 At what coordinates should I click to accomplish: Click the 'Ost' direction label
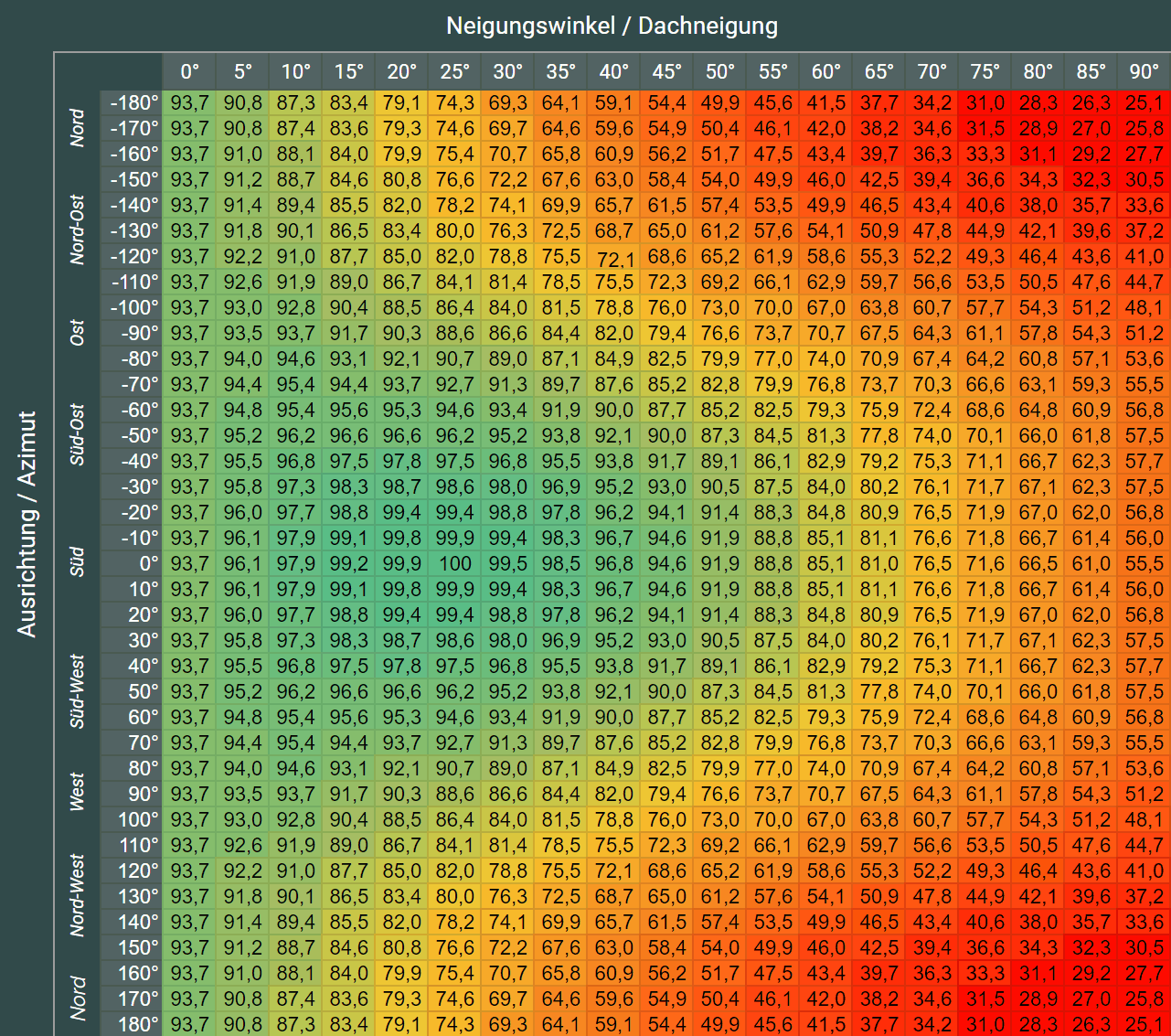[x=78, y=333]
